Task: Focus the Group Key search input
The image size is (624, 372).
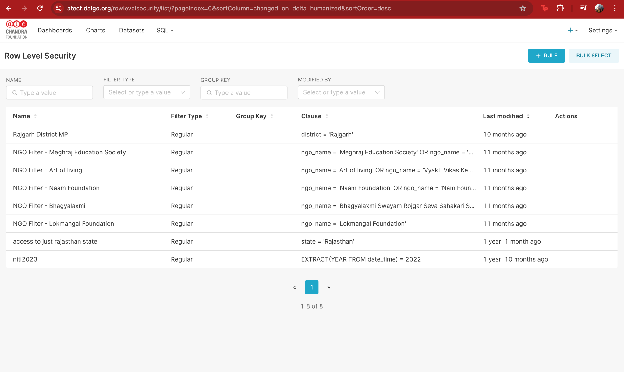Action: coord(244,93)
